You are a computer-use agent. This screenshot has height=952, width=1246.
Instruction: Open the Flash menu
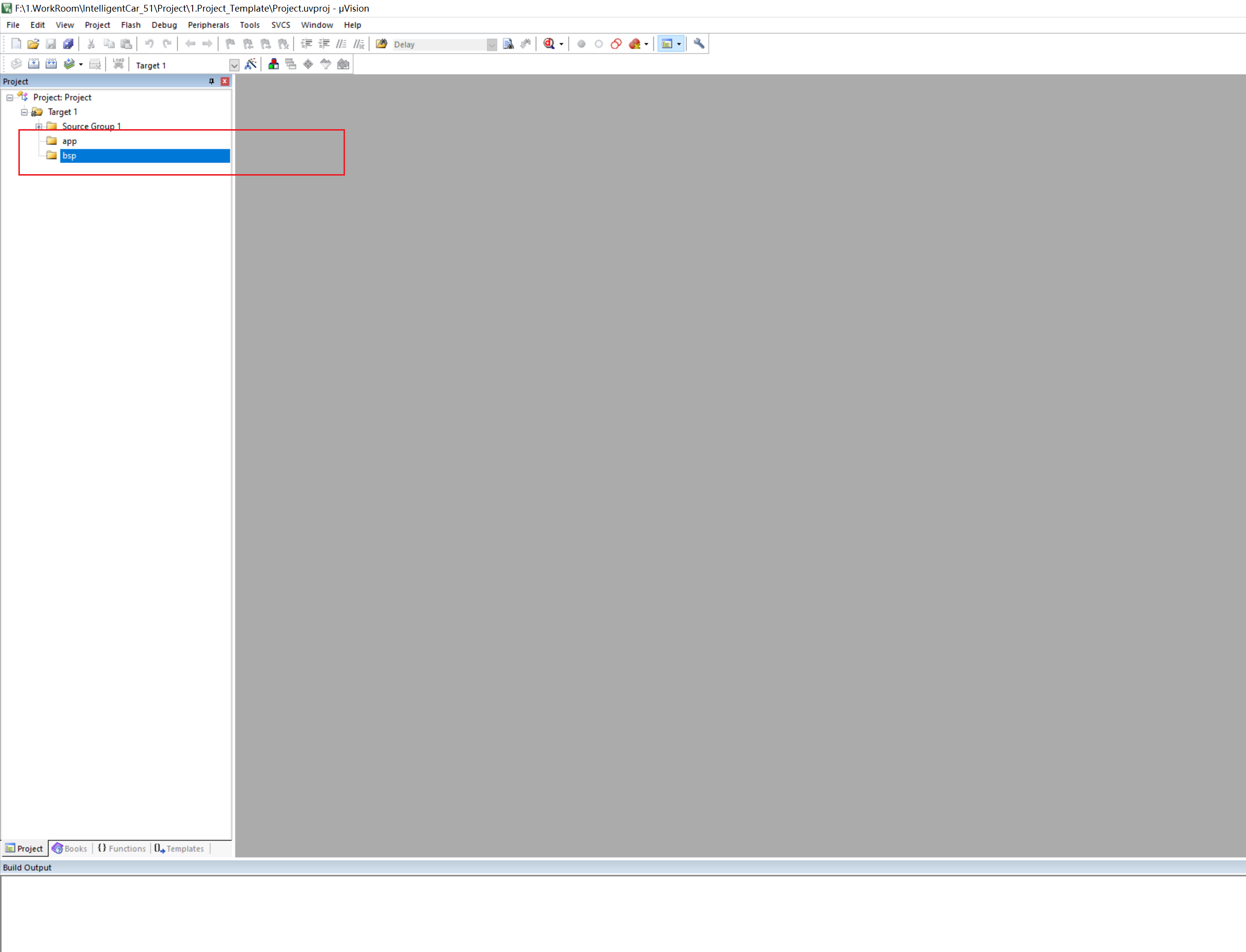[x=131, y=25]
